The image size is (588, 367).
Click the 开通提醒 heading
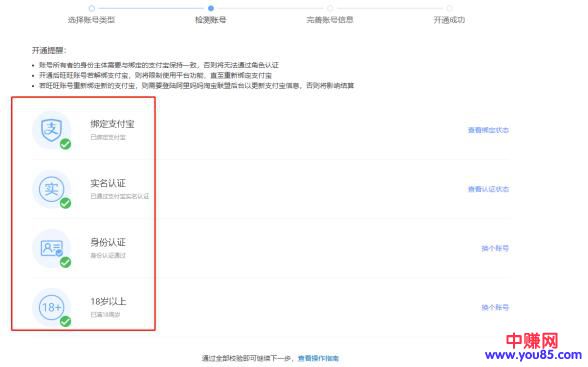click(49, 50)
